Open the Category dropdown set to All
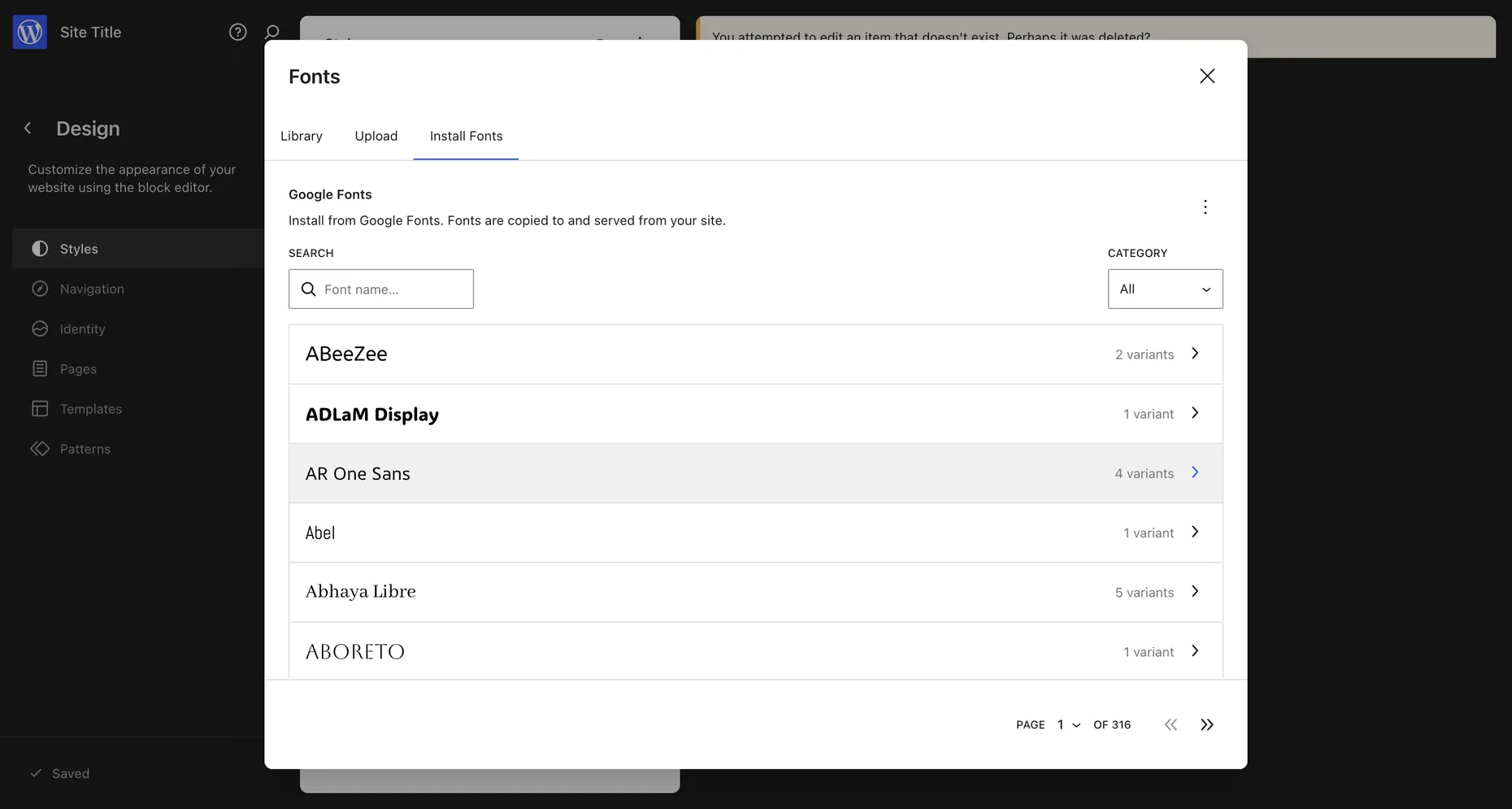 [1165, 289]
